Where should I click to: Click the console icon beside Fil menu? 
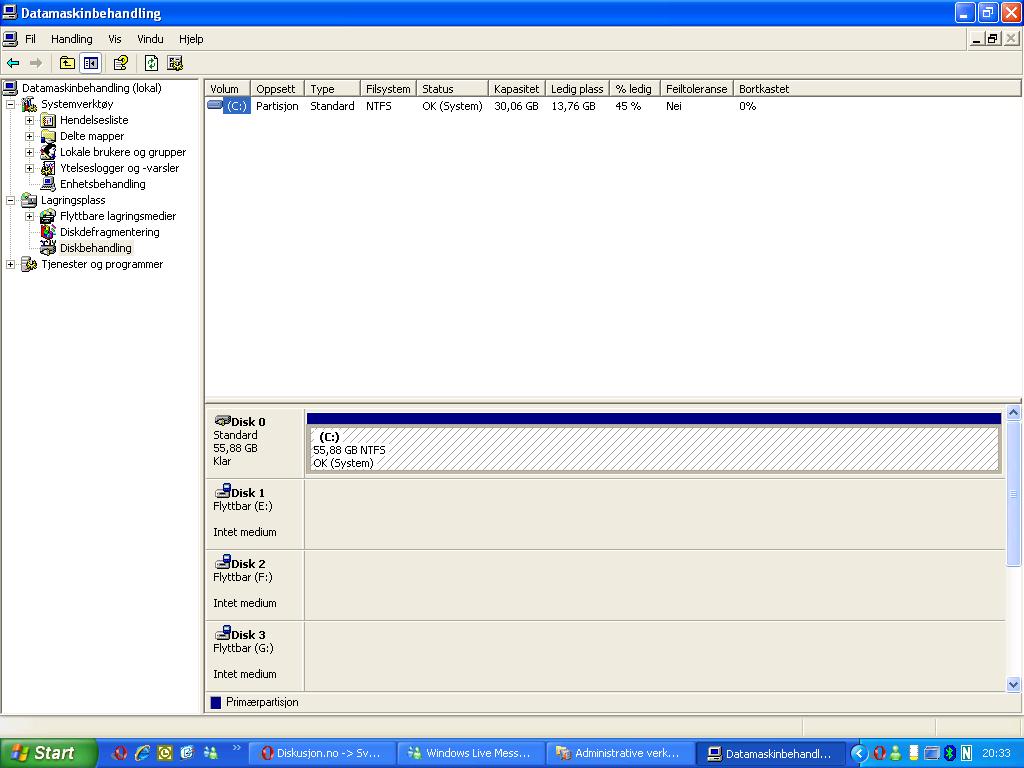point(10,39)
